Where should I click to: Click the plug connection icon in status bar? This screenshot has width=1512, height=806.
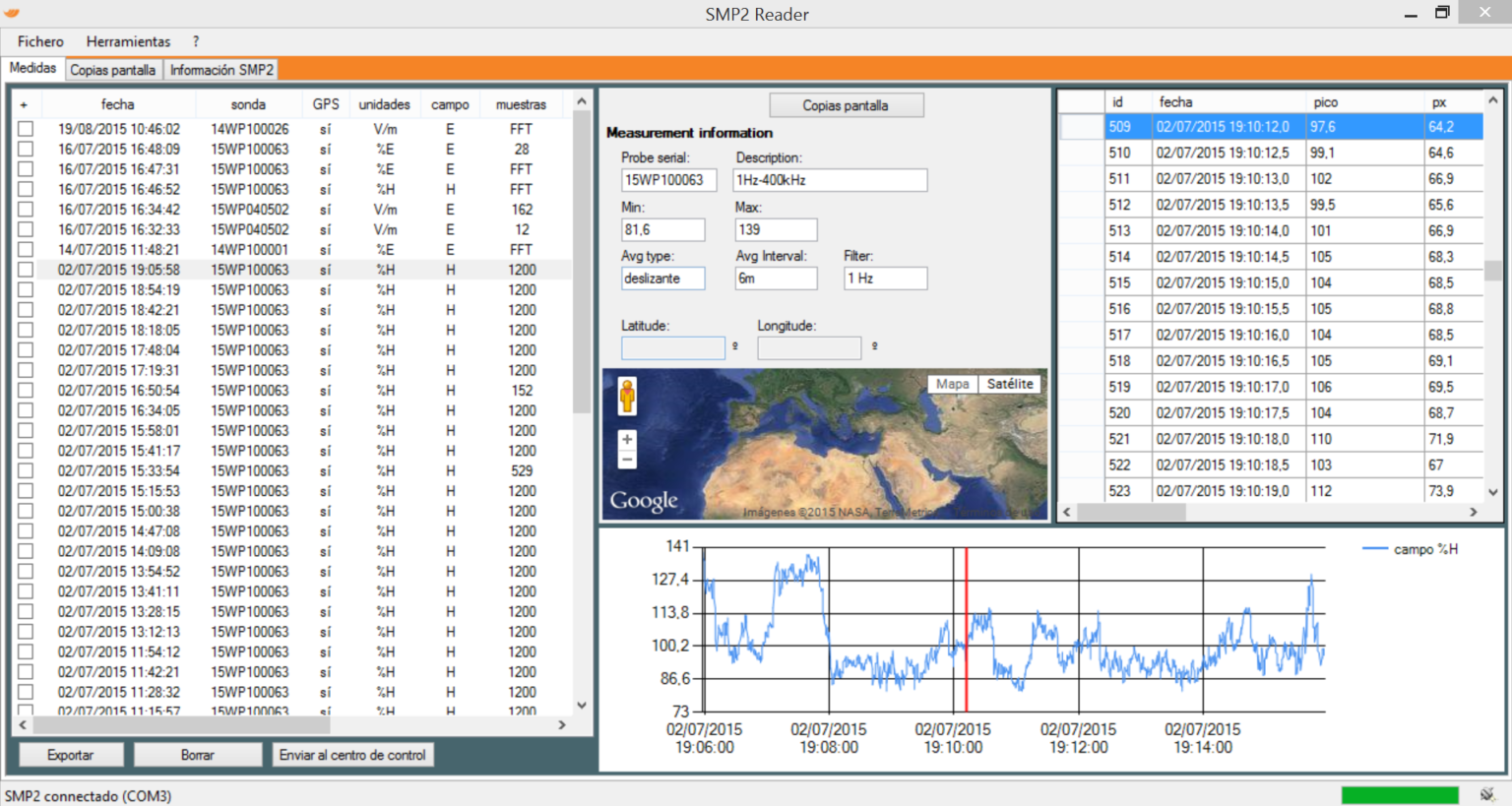click(x=1487, y=795)
